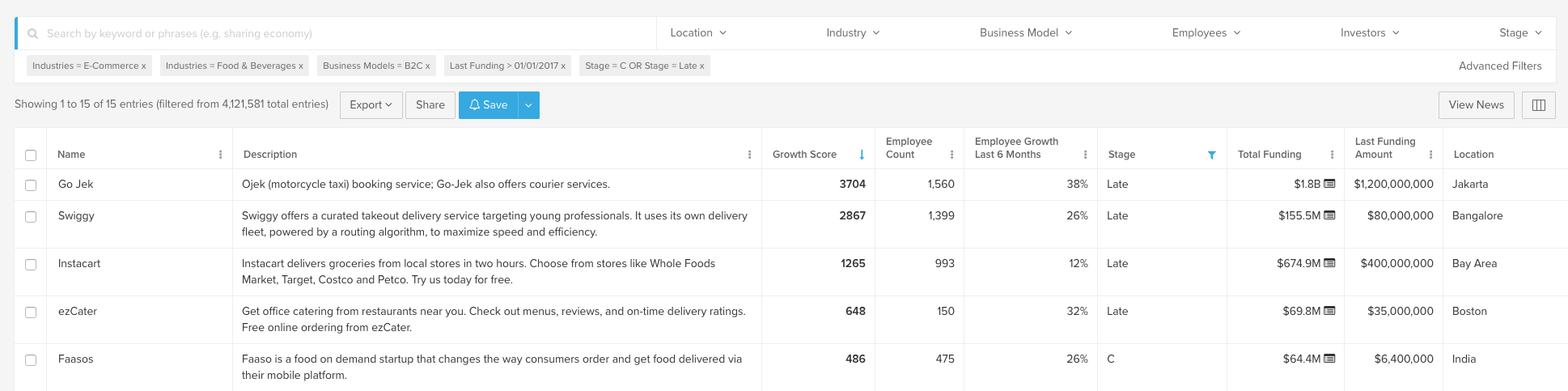
Task: Click the Bay Area location cell
Action: point(1474,264)
